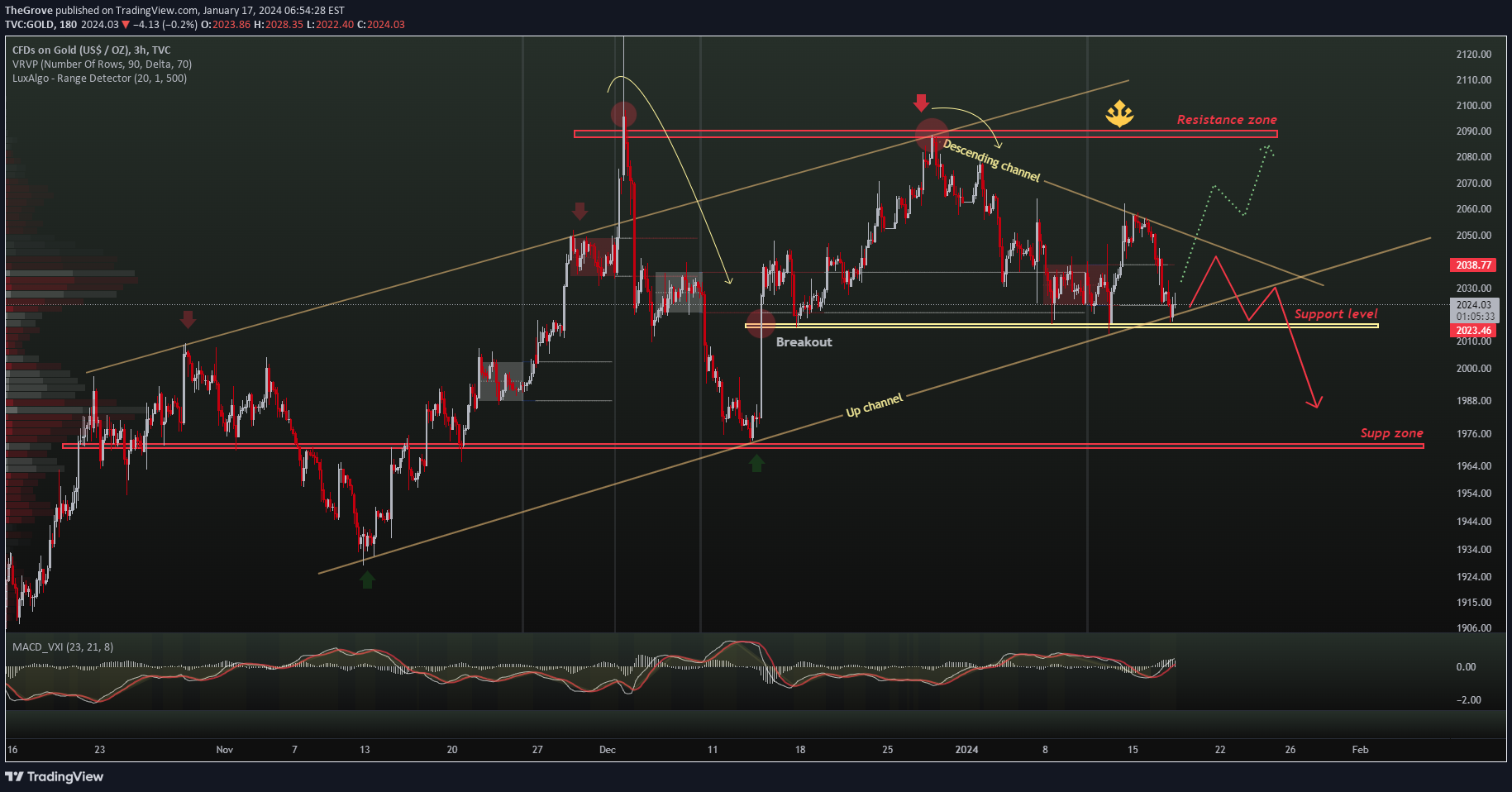The height and width of the screenshot is (792, 1512).
Task: Click the L:2022.40 low value in header
Action: click(330, 25)
